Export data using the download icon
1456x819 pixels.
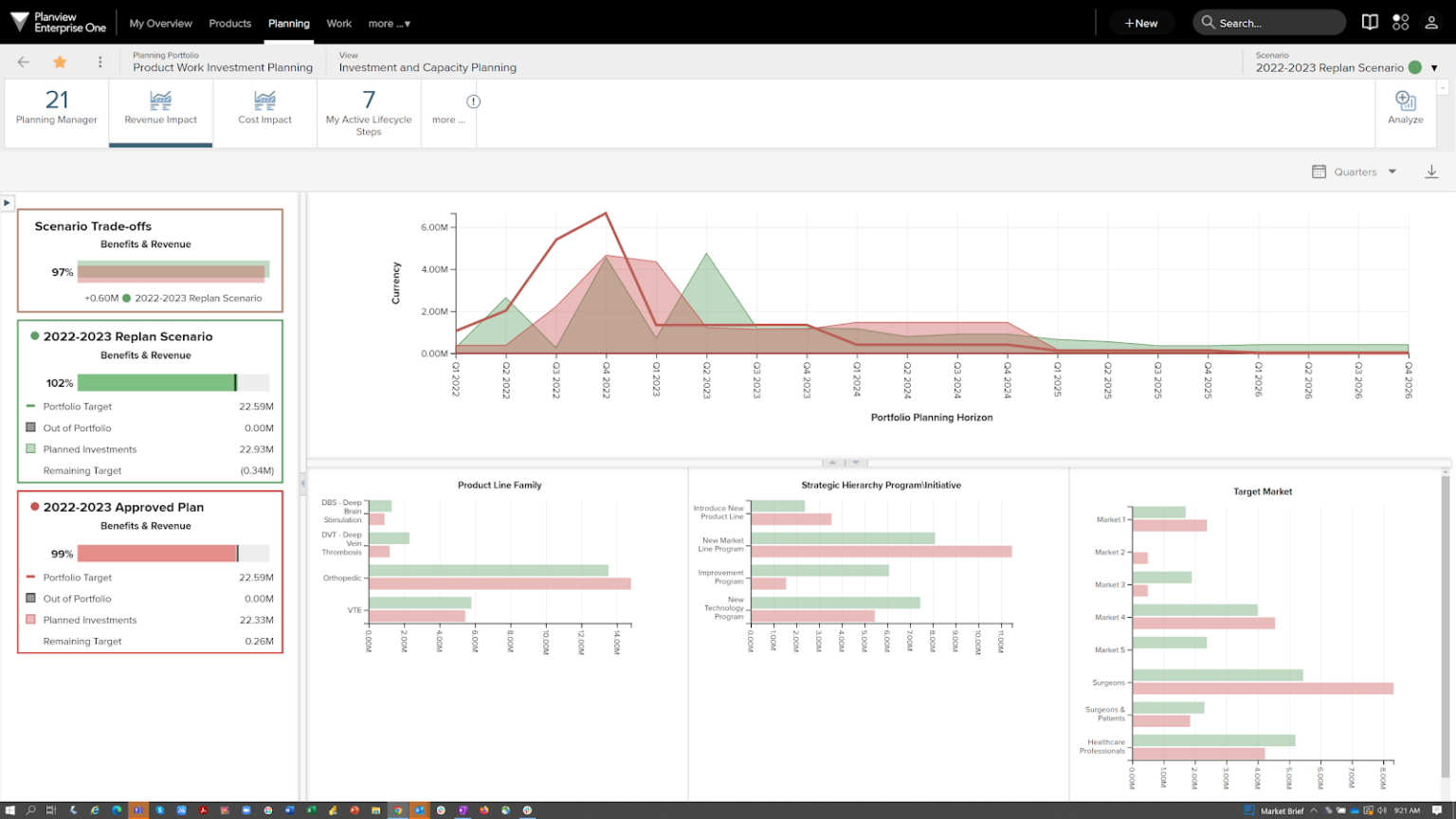[x=1432, y=172]
